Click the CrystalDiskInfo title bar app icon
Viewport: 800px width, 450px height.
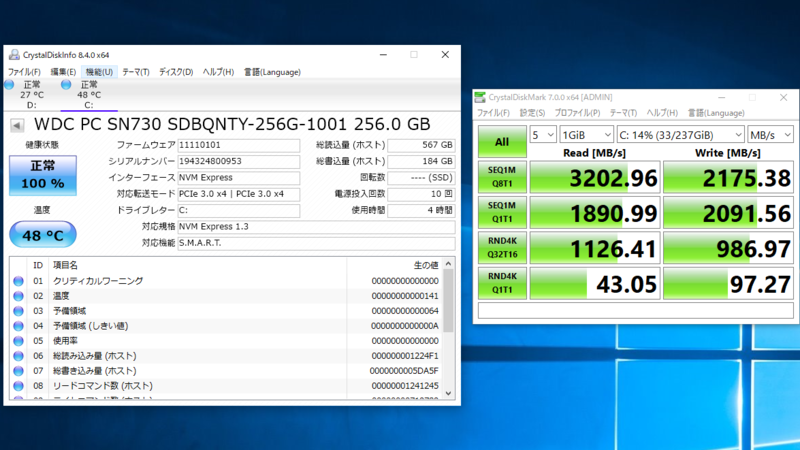tap(14, 55)
